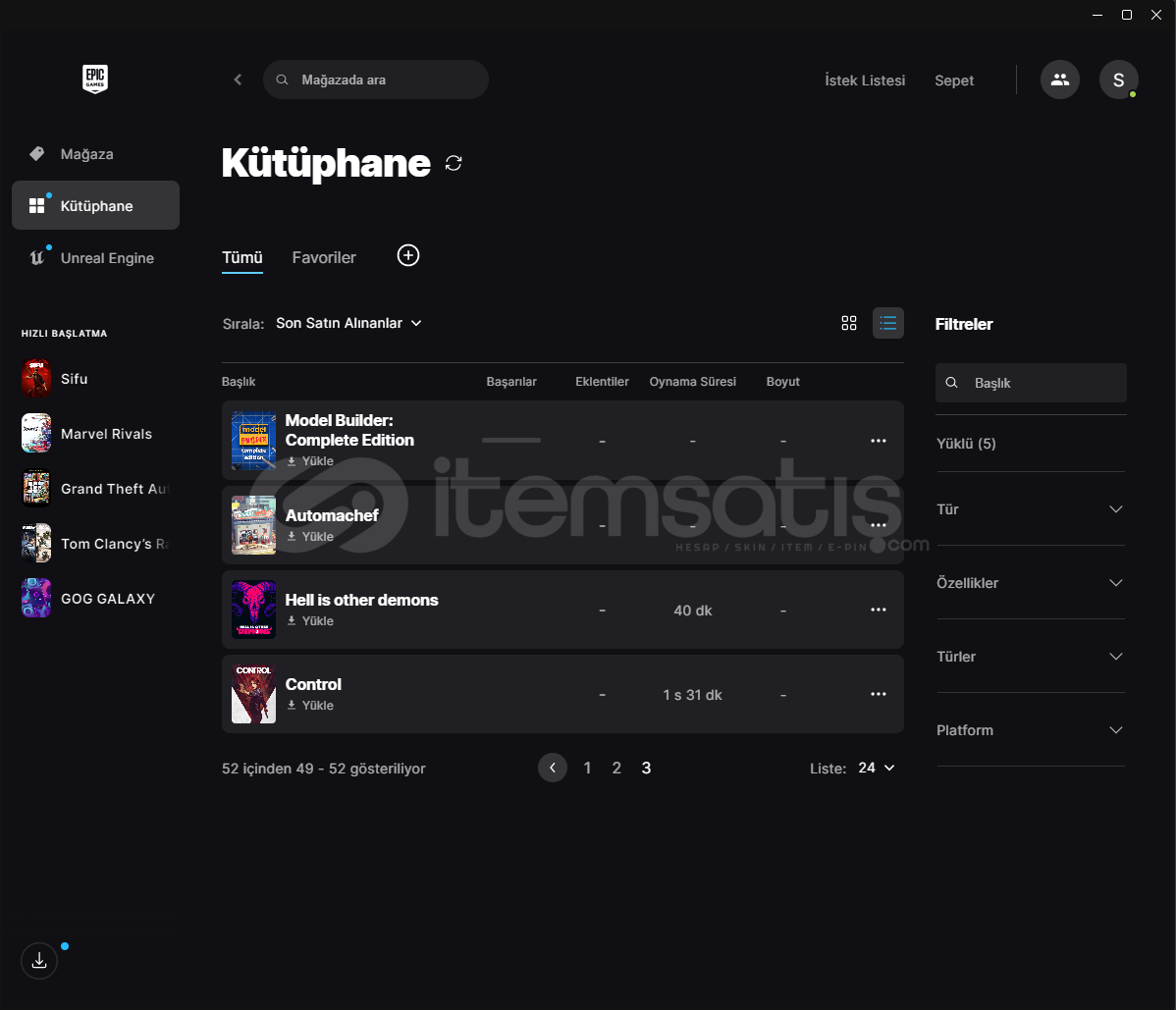Switch to grid view
The height and width of the screenshot is (1010, 1176).
pos(849,323)
